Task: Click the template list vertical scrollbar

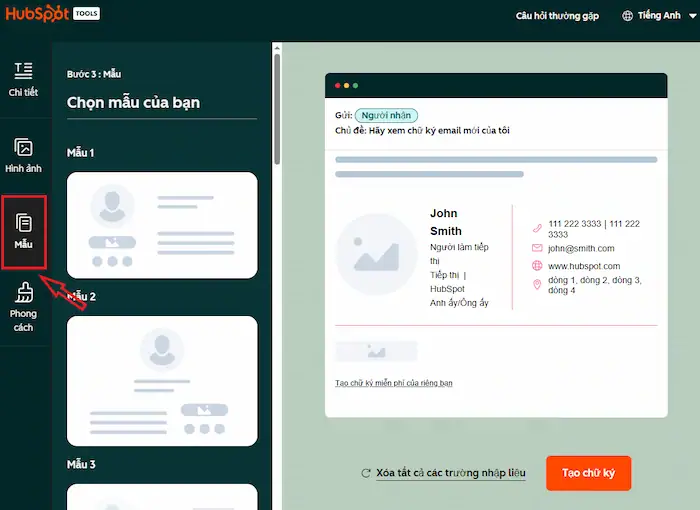Action: [x=277, y=100]
